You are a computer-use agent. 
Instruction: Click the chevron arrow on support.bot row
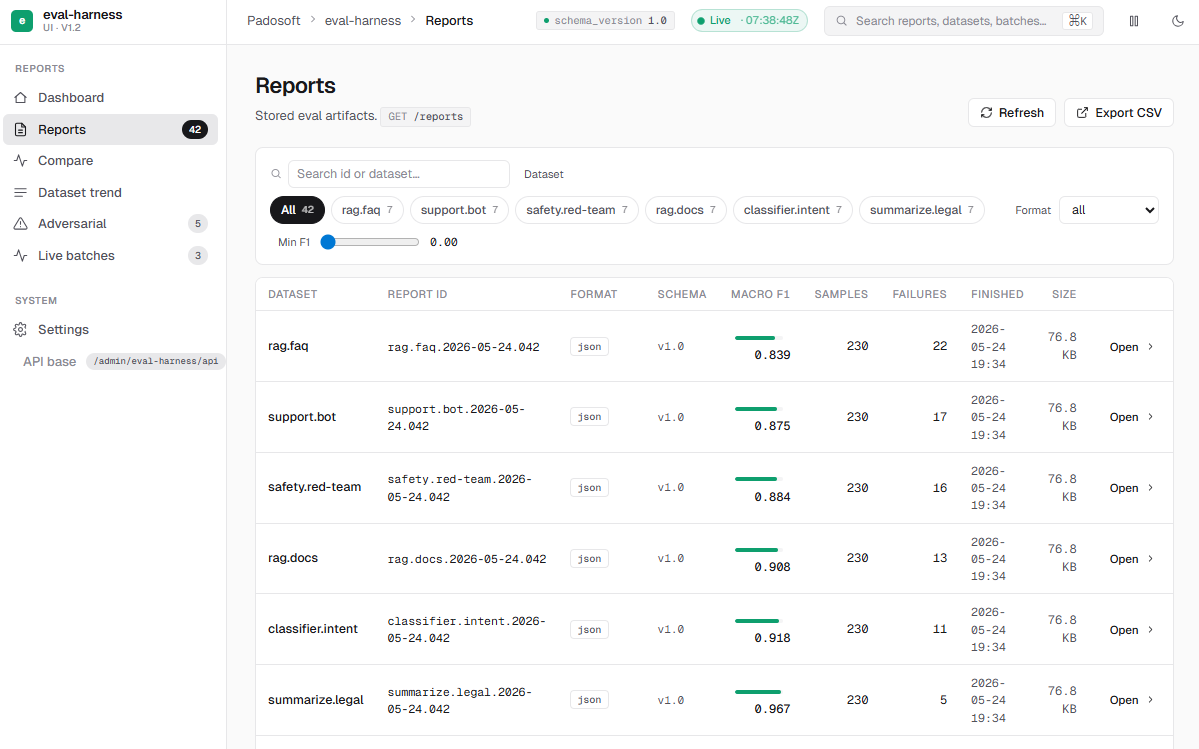1150,417
